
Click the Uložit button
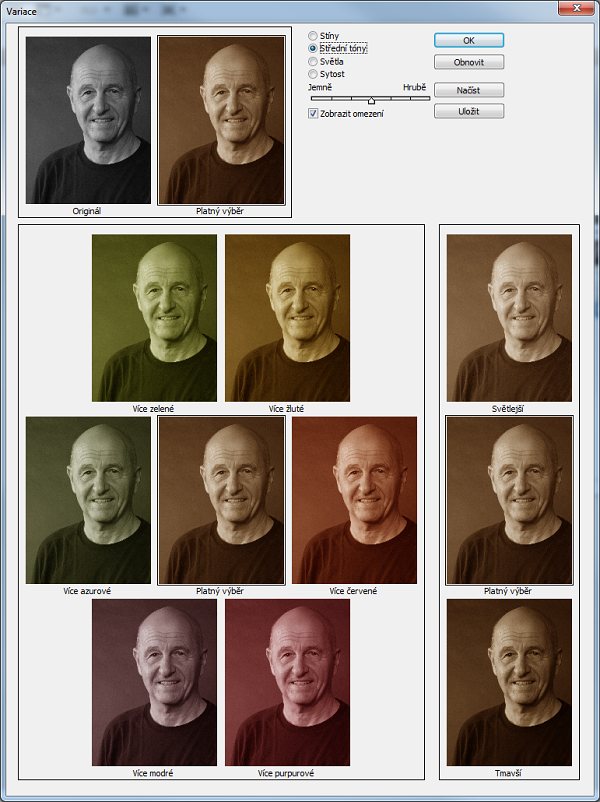468,111
